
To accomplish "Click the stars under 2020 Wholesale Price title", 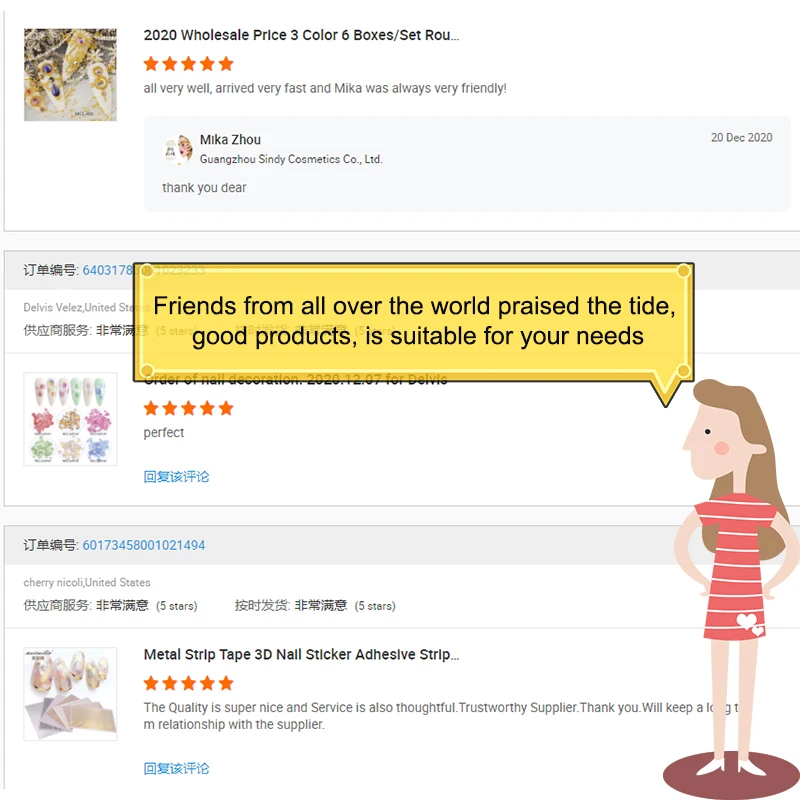I will [188, 64].
